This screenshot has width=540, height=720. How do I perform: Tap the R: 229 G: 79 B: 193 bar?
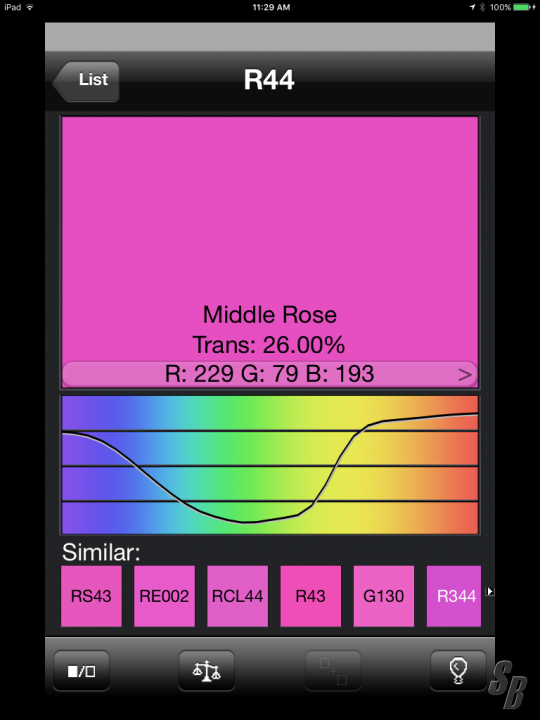click(270, 374)
